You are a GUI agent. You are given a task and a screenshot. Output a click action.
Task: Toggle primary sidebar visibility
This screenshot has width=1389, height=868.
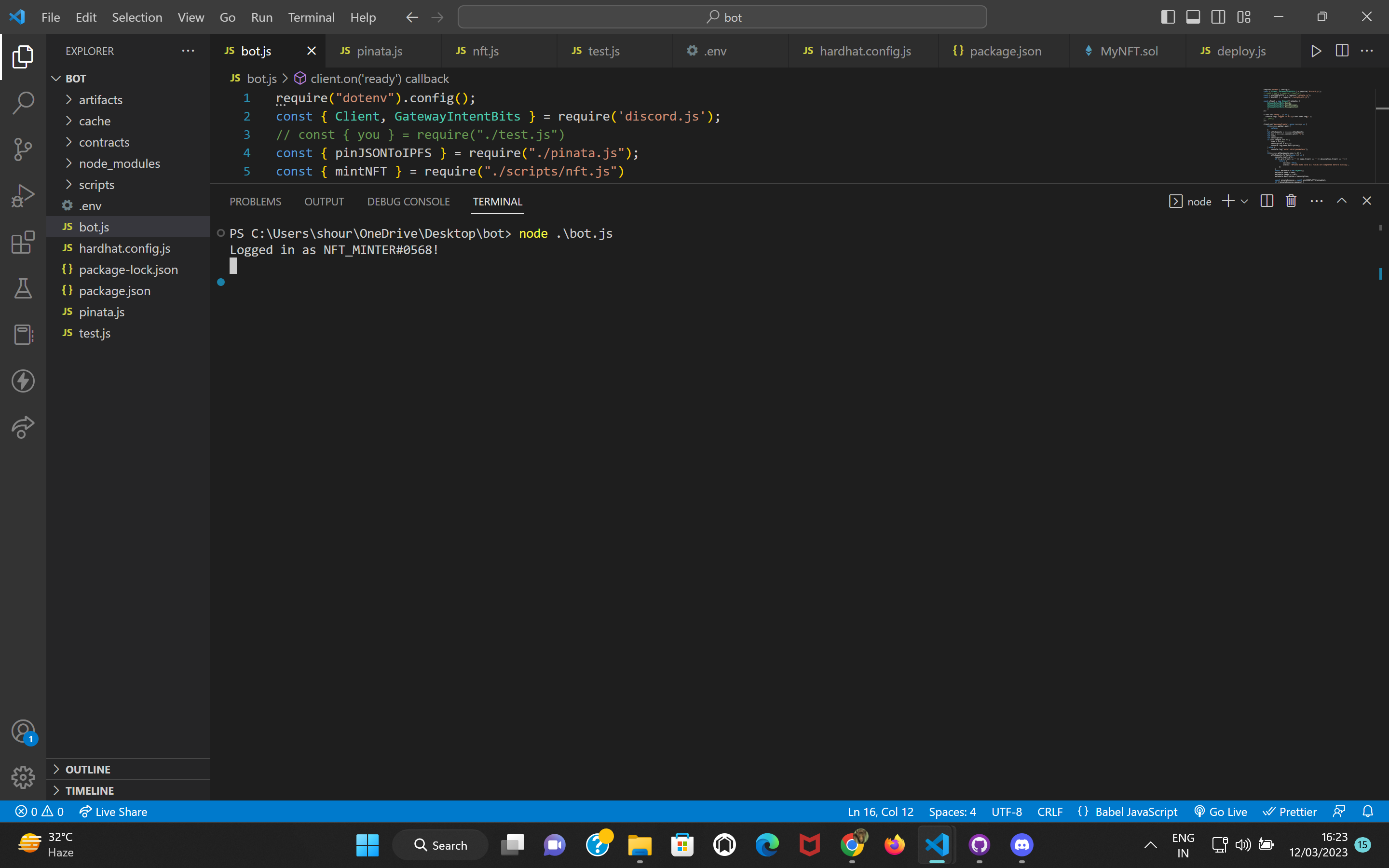point(1168,17)
